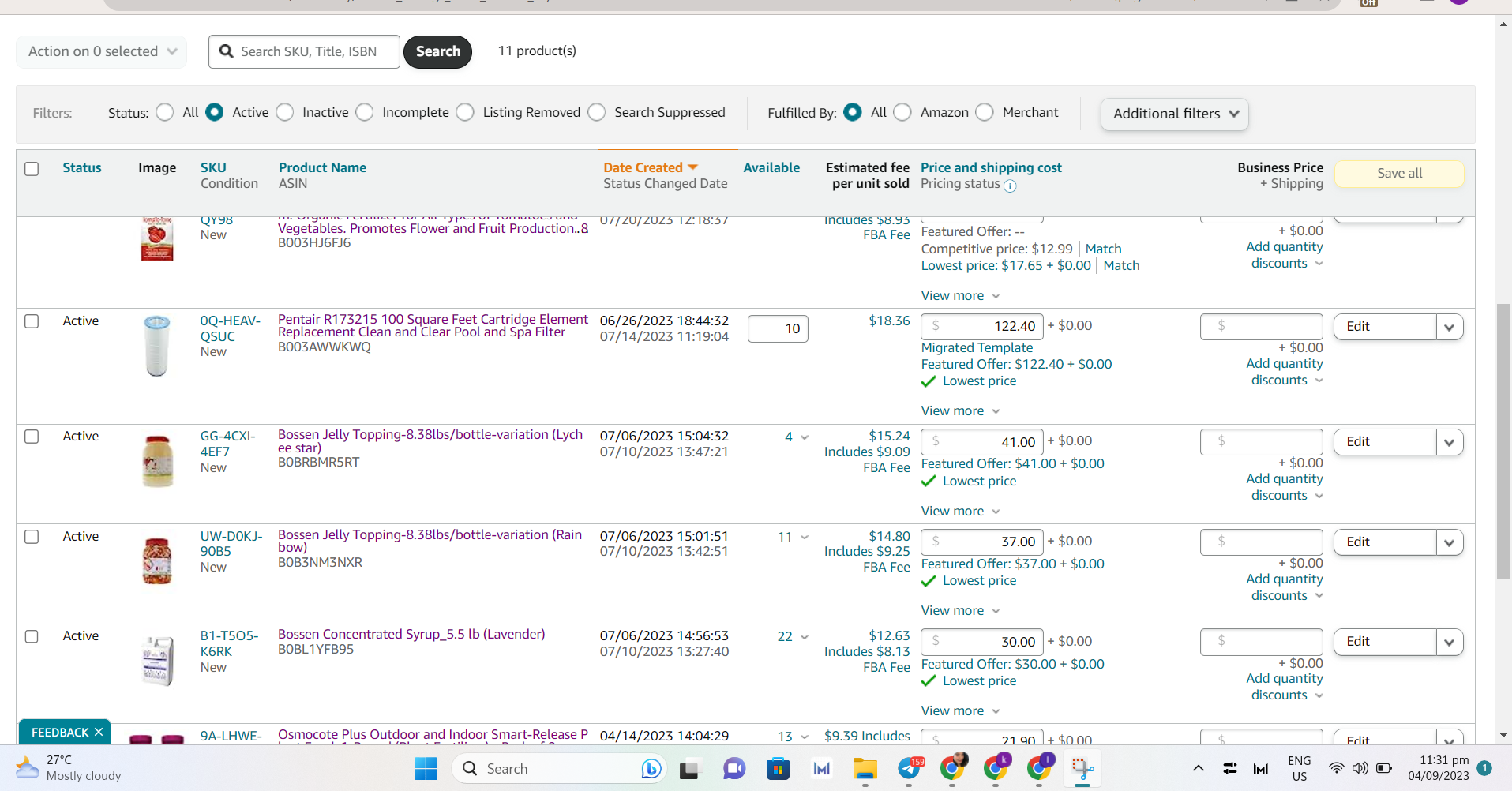Select the Active status radio button
This screenshot has width=1512, height=791.
tap(215, 112)
